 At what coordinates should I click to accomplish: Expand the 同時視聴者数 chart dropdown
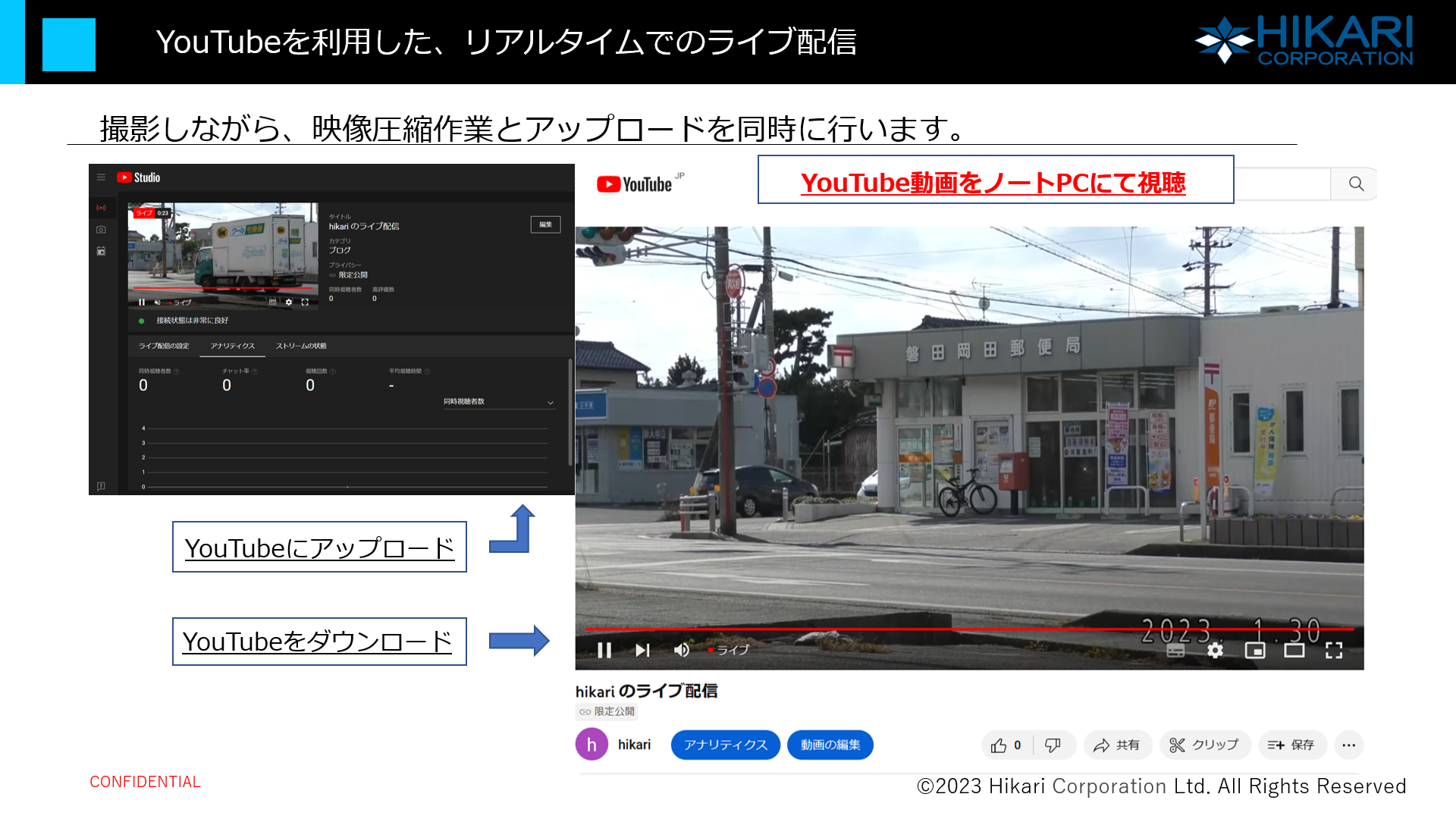point(499,402)
